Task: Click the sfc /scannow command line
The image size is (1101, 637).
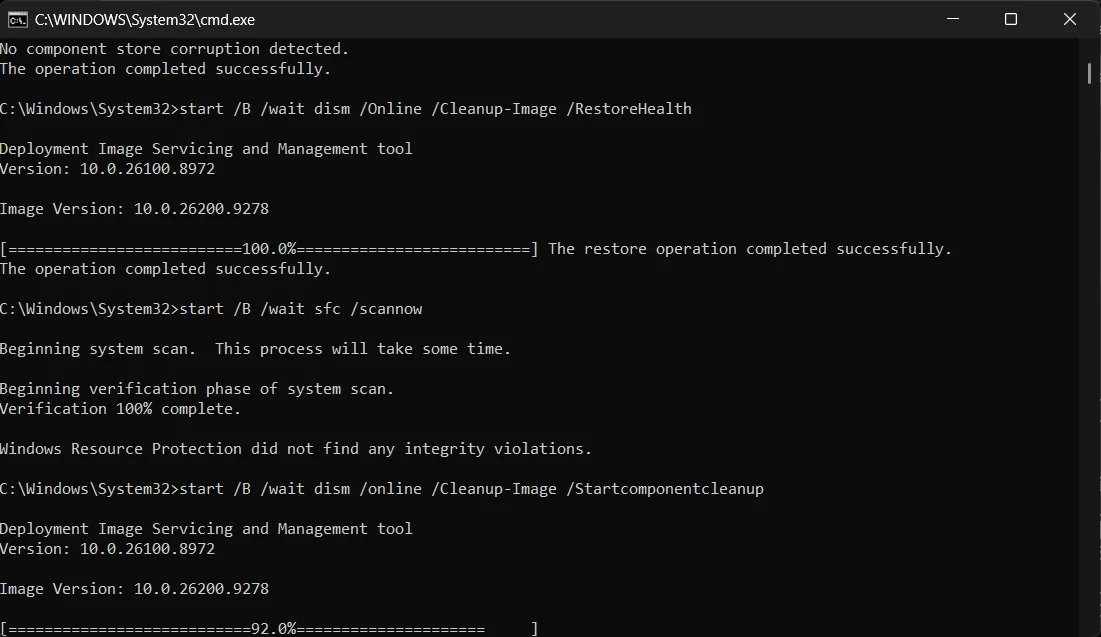Action: click(211, 309)
